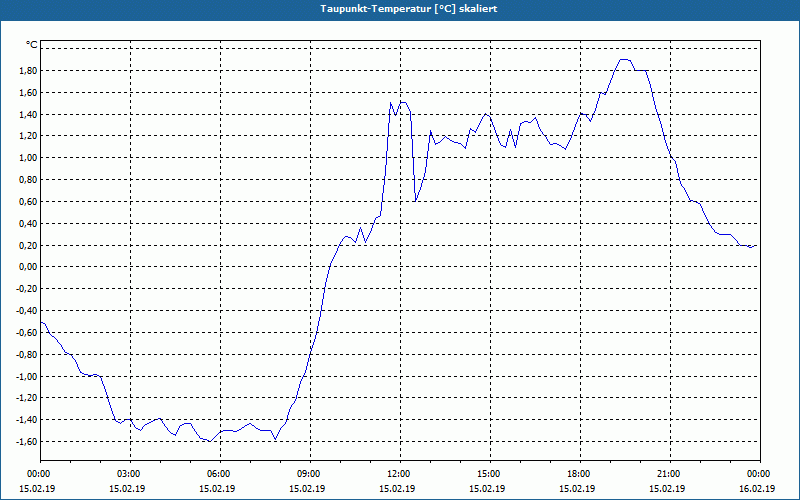Click the 09:00 time label
The height and width of the screenshot is (500, 800).
(310, 474)
